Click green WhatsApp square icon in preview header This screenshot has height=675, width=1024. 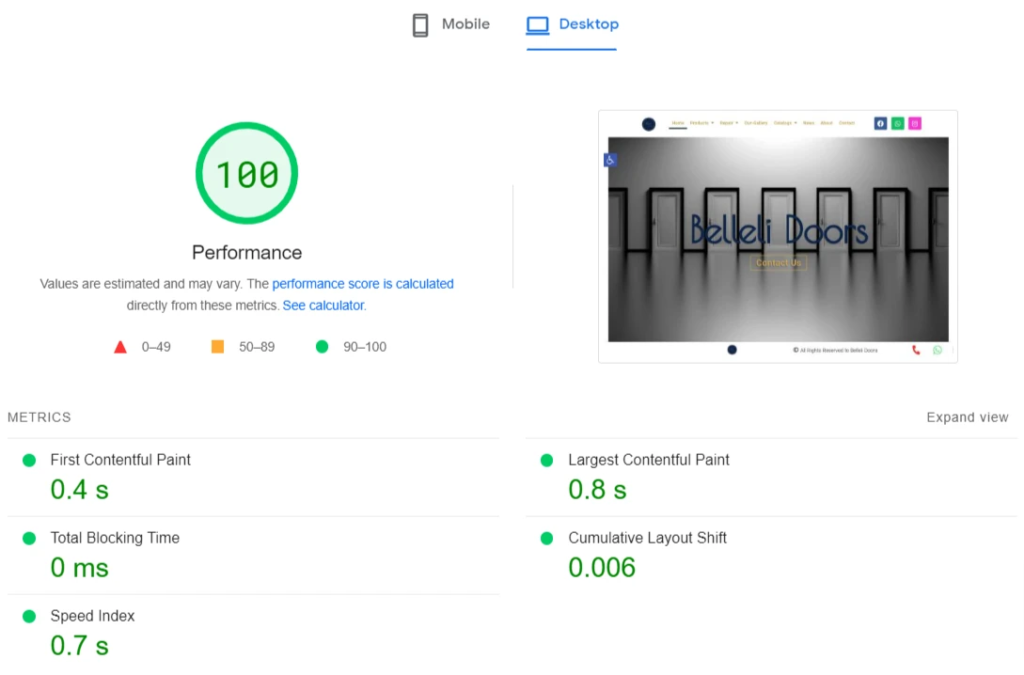[x=897, y=123]
